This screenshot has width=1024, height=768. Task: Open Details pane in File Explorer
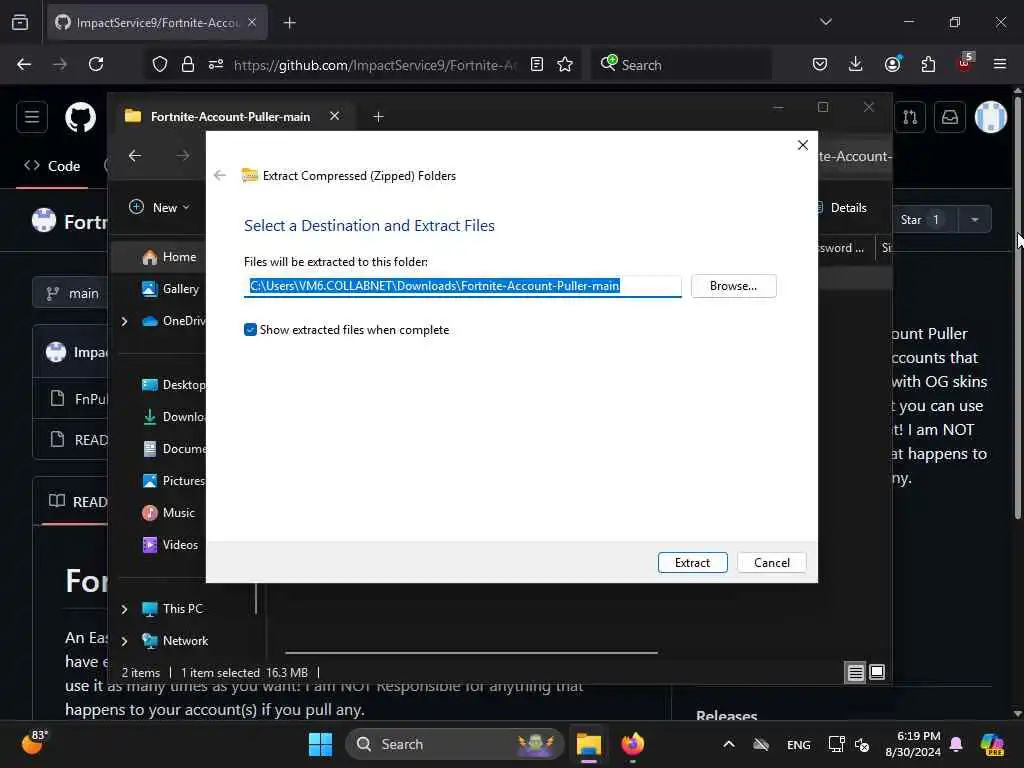[842, 208]
